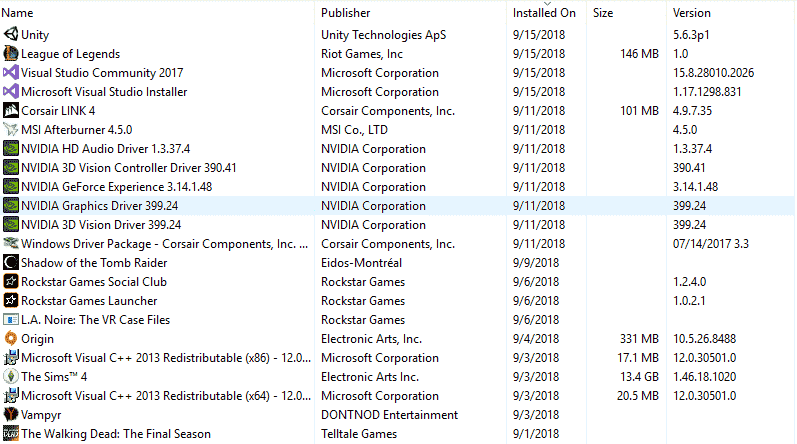Viewport: 797px width, 444px height.
Task: Select the "Corsair LINK 4" name
Action: coord(58,111)
